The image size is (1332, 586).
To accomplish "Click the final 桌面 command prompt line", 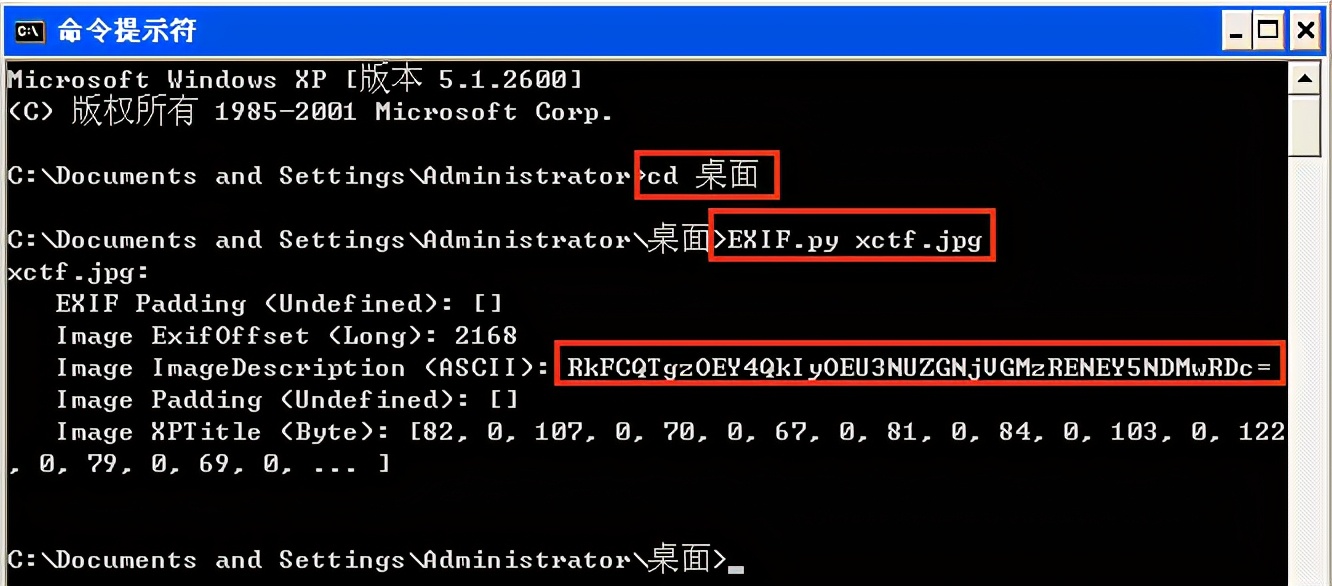I will [x=360, y=560].
